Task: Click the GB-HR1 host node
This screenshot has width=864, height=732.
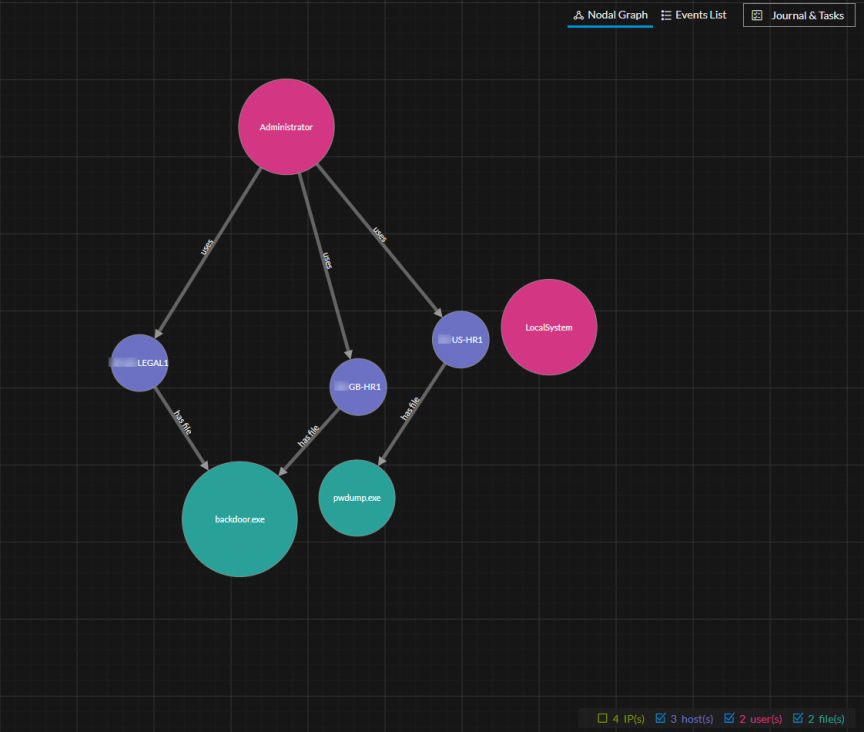Action: pyautogui.click(x=358, y=387)
